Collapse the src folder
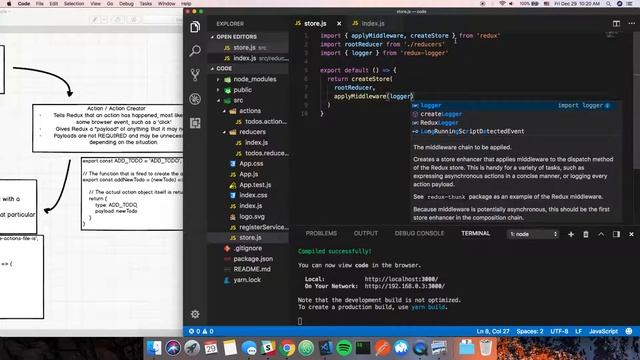The width and height of the screenshot is (640, 360). click(x=218, y=100)
